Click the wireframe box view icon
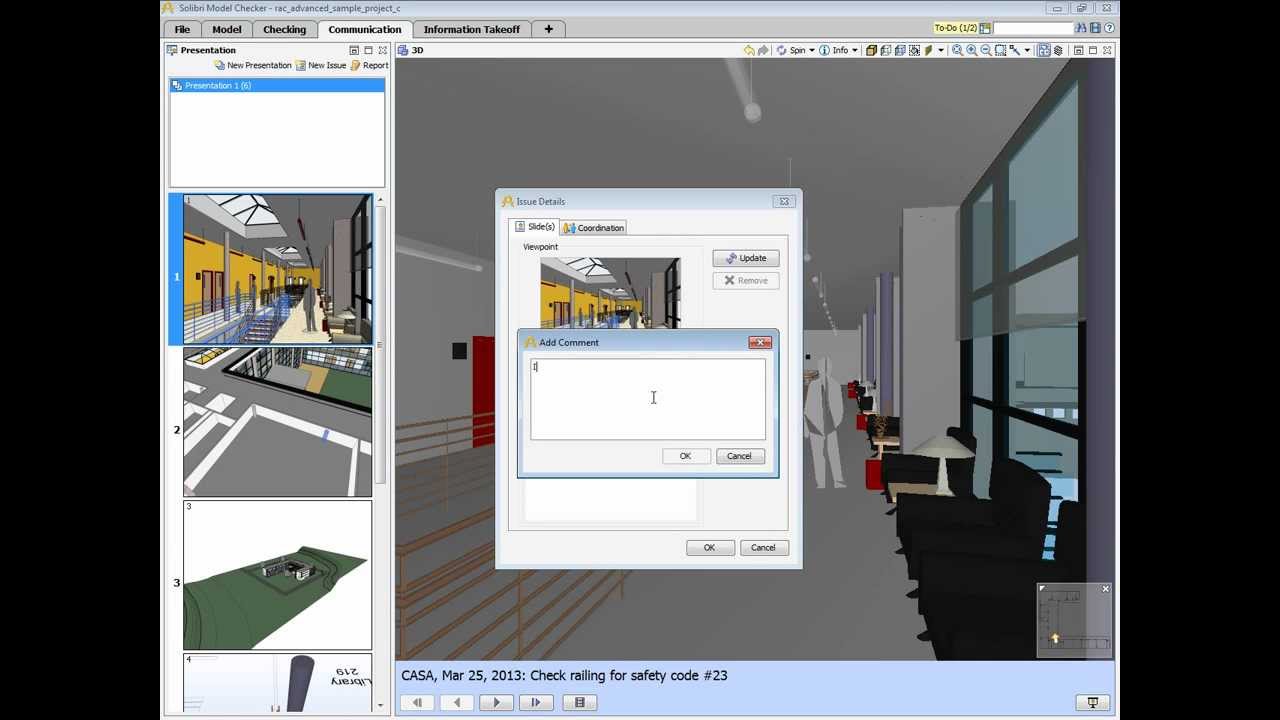 coord(886,50)
